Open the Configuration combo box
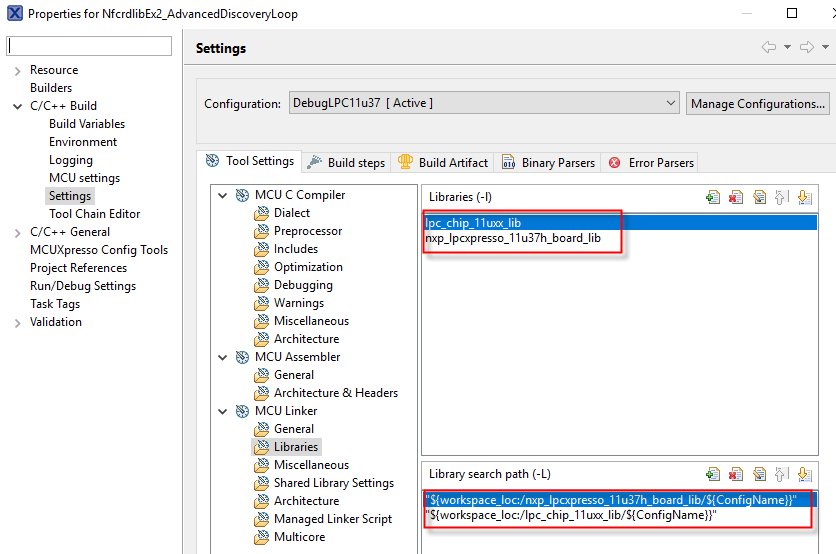836x554 pixels. click(484, 103)
